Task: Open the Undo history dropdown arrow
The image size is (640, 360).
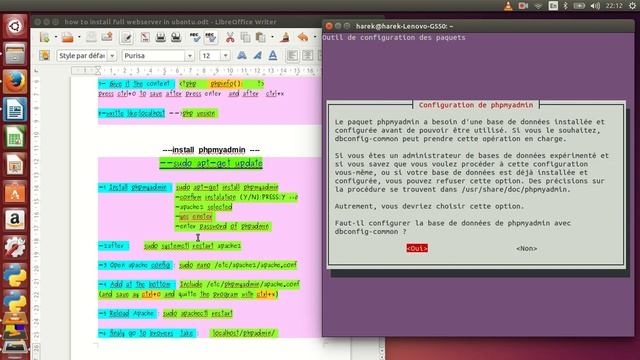Action: [x=315, y=38]
